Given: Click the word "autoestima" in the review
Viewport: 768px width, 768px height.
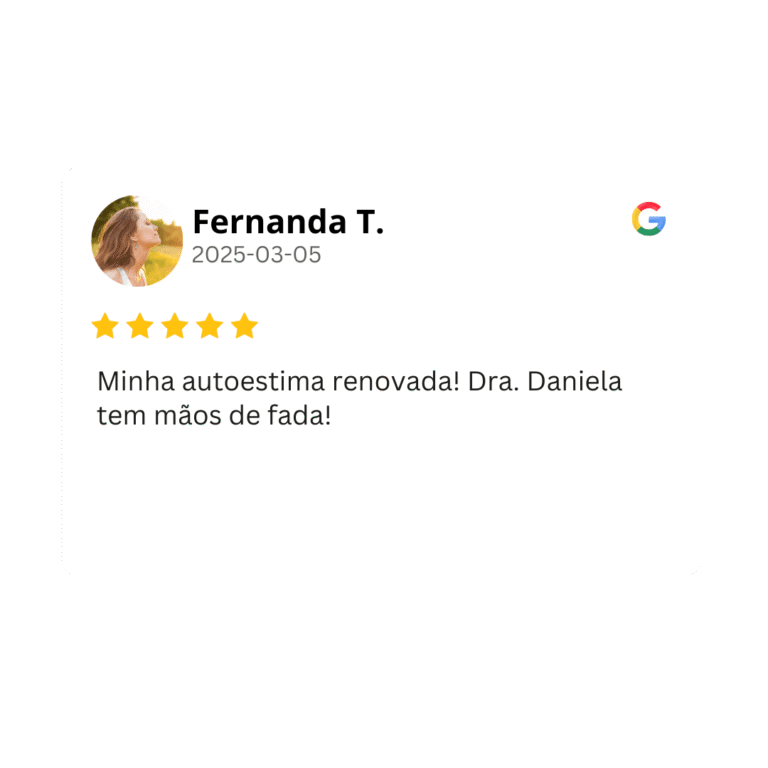Looking at the screenshot, I should [253, 381].
